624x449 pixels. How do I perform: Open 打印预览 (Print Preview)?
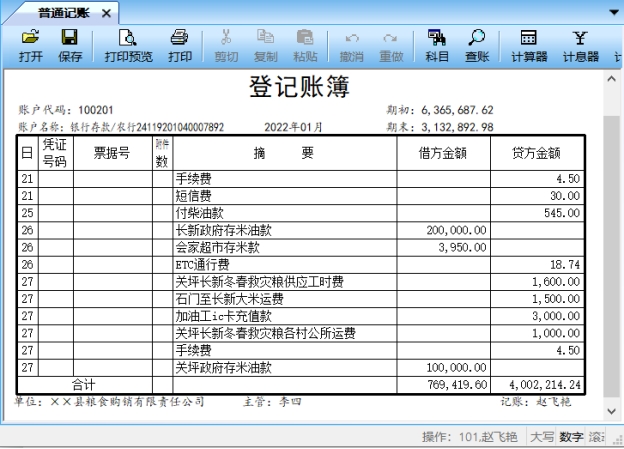click(x=129, y=45)
